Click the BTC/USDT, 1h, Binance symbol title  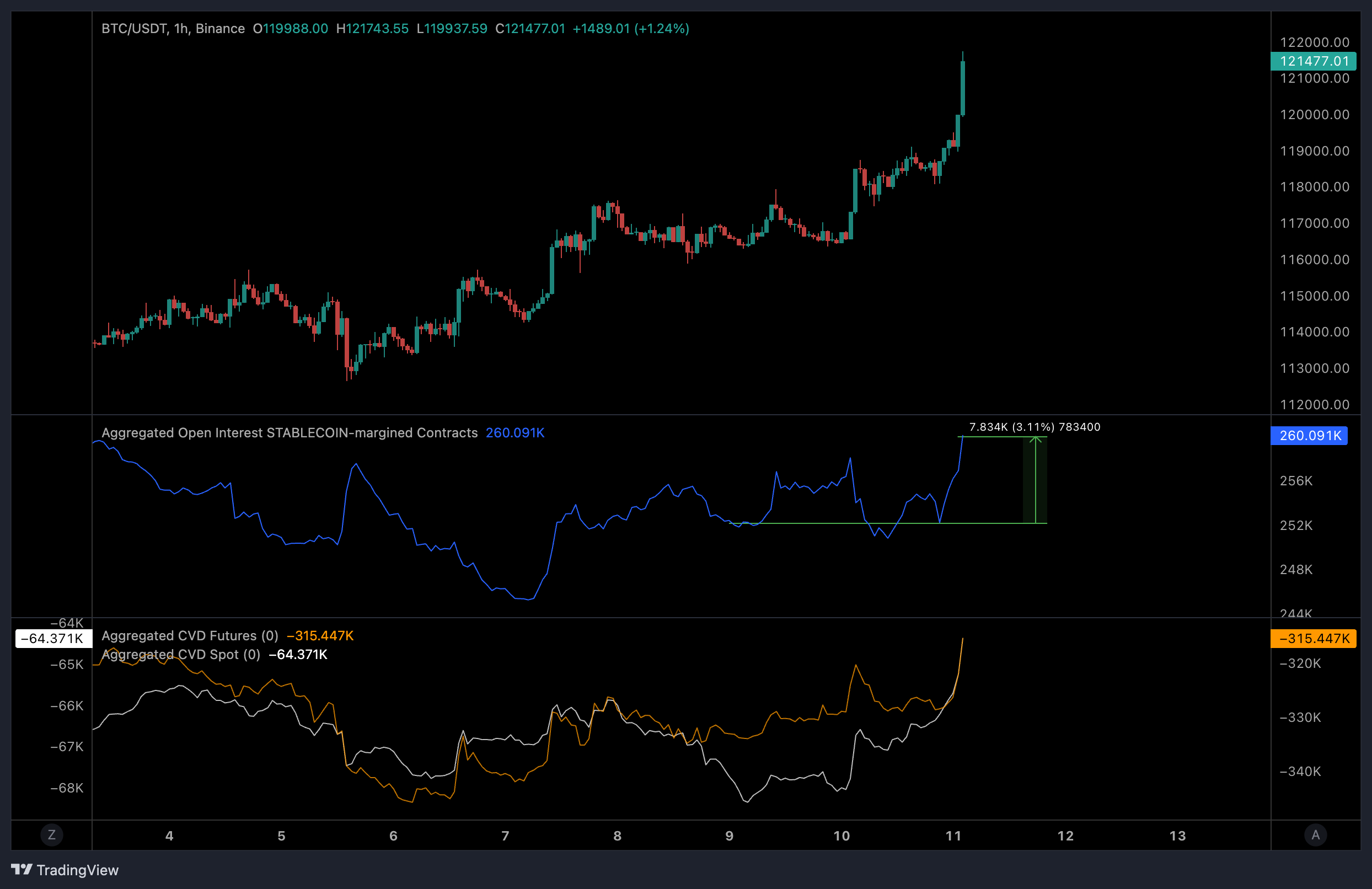click(x=173, y=29)
